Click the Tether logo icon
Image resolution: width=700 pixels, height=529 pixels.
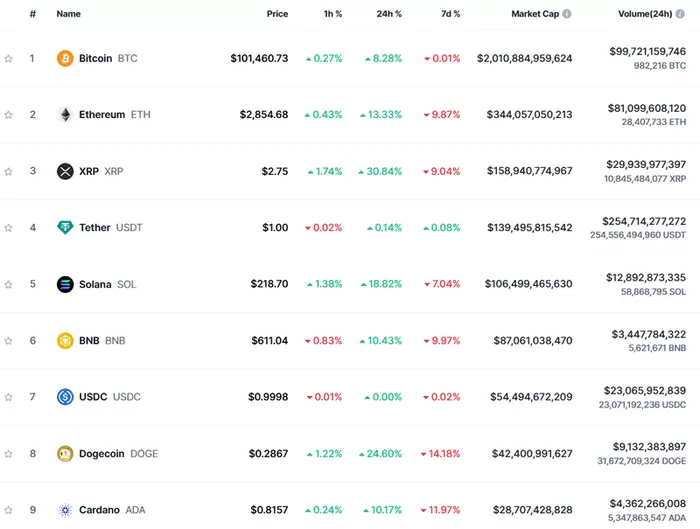[x=65, y=228]
